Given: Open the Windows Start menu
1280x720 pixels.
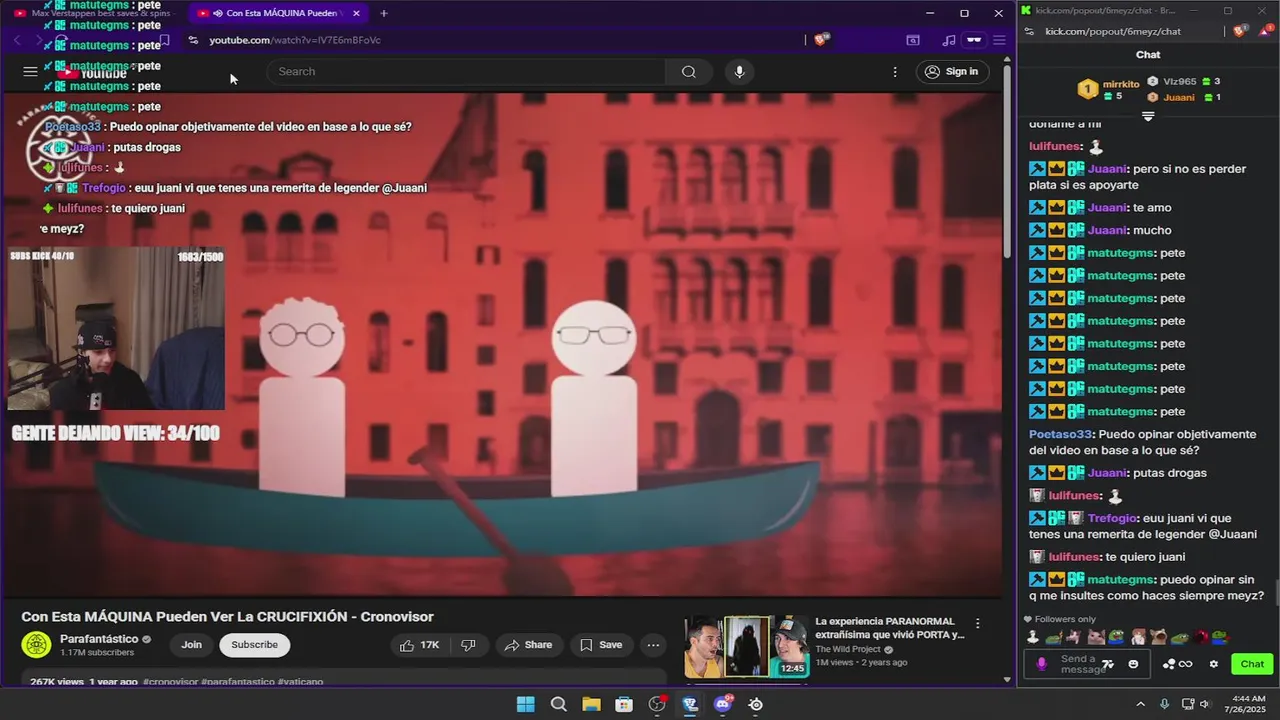Looking at the screenshot, I should (x=525, y=704).
